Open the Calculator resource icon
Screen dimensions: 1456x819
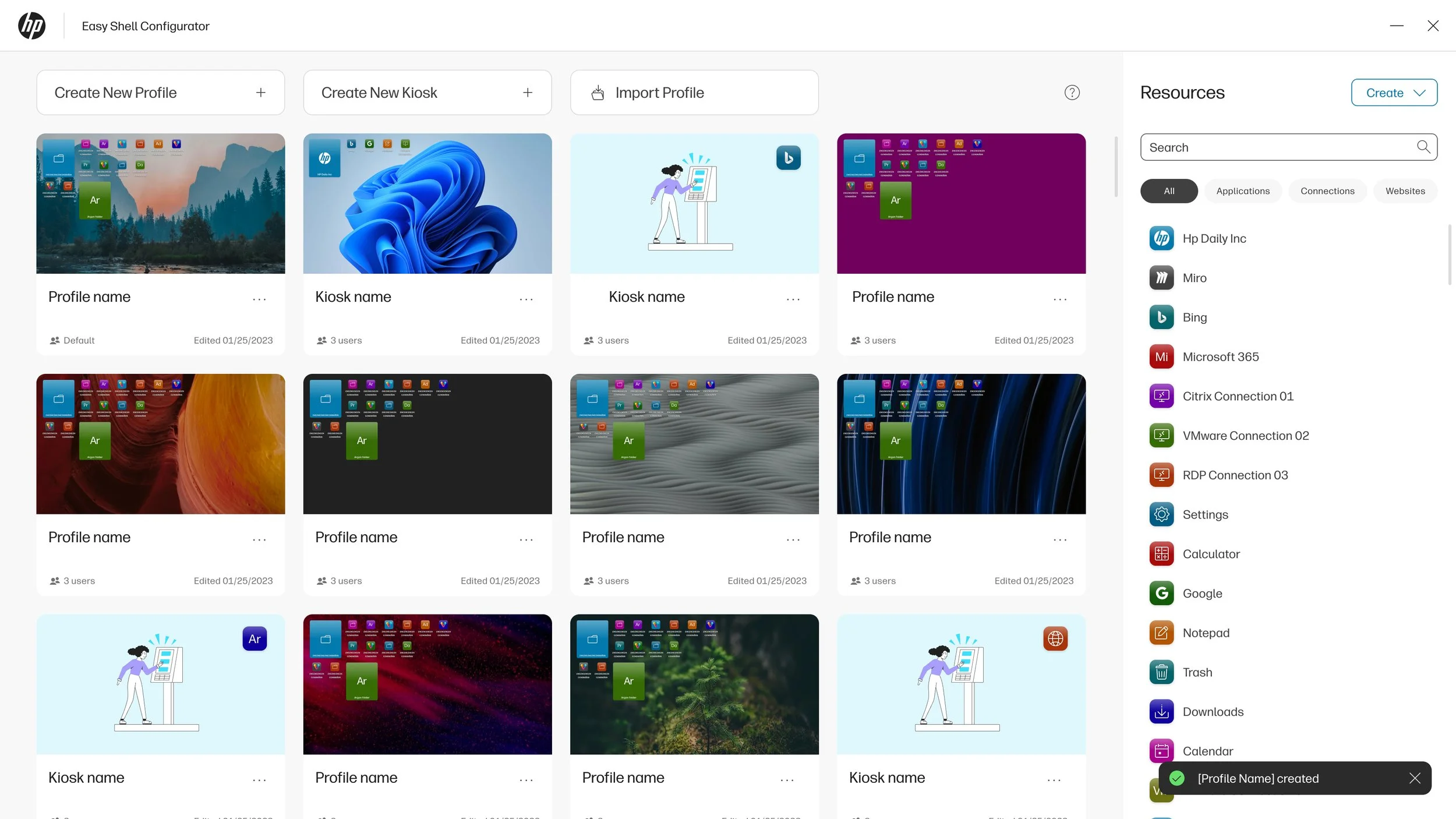(x=1161, y=554)
